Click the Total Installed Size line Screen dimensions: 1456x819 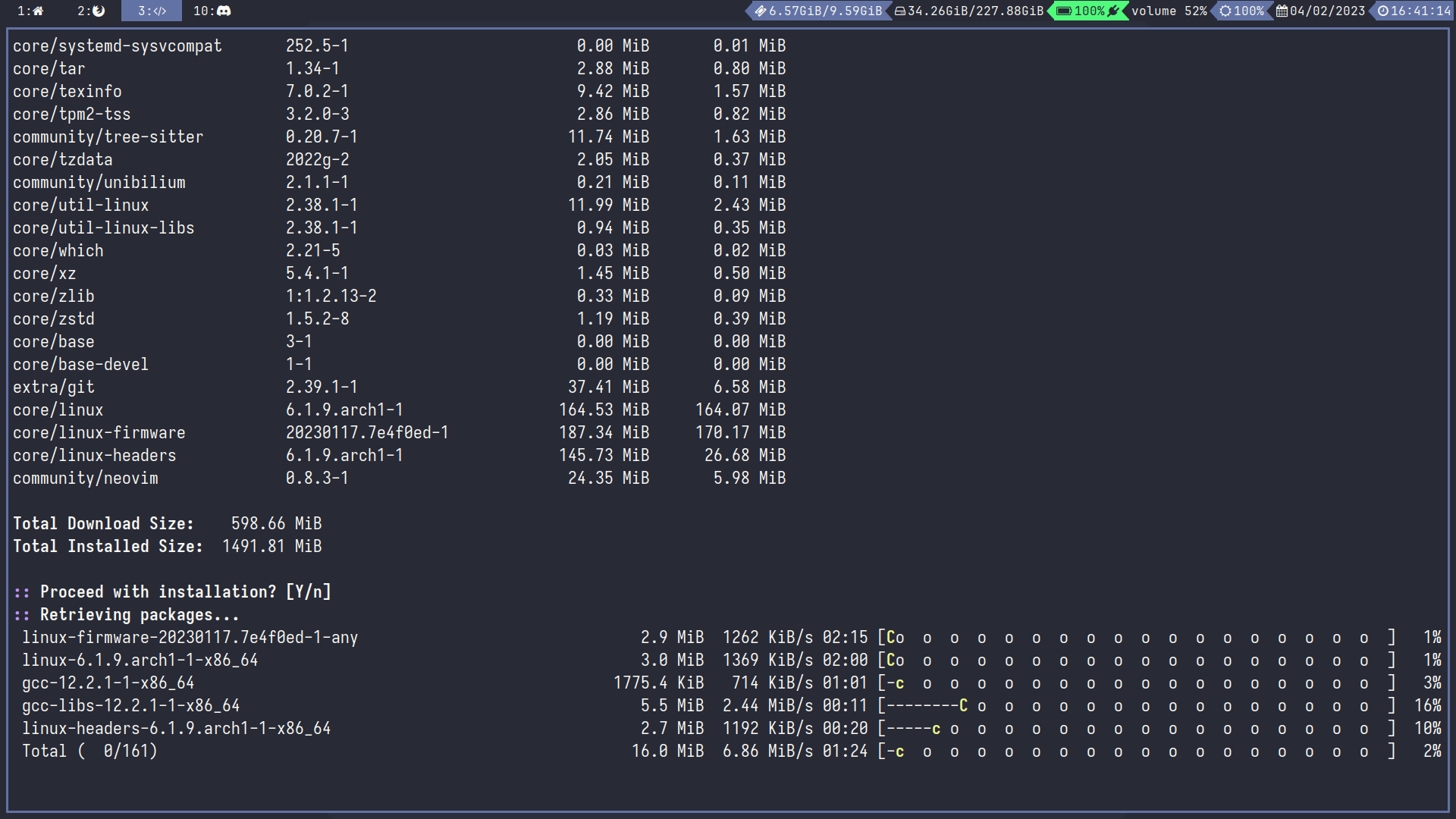(x=167, y=546)
